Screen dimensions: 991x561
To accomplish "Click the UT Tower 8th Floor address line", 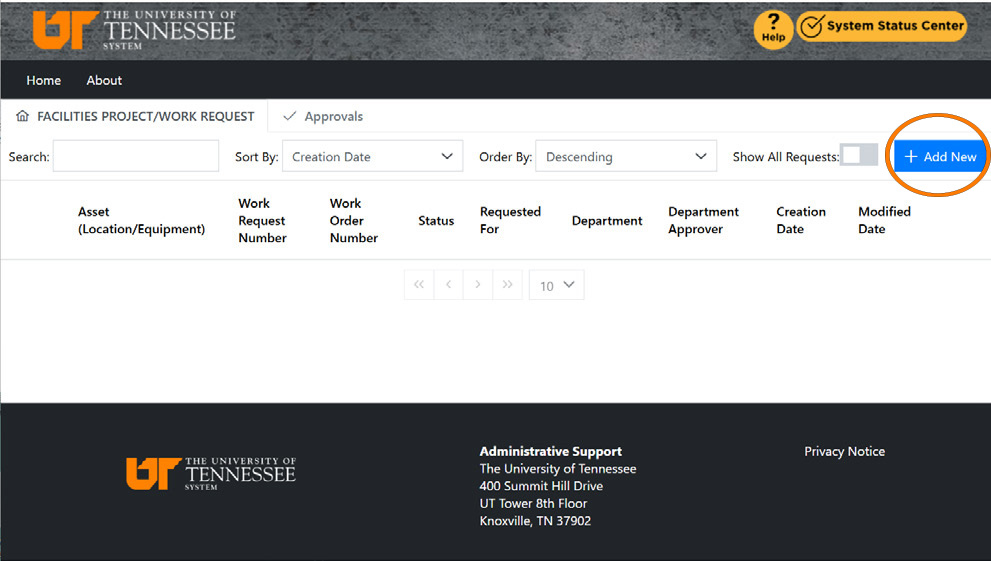I will (x=533, y=504).
